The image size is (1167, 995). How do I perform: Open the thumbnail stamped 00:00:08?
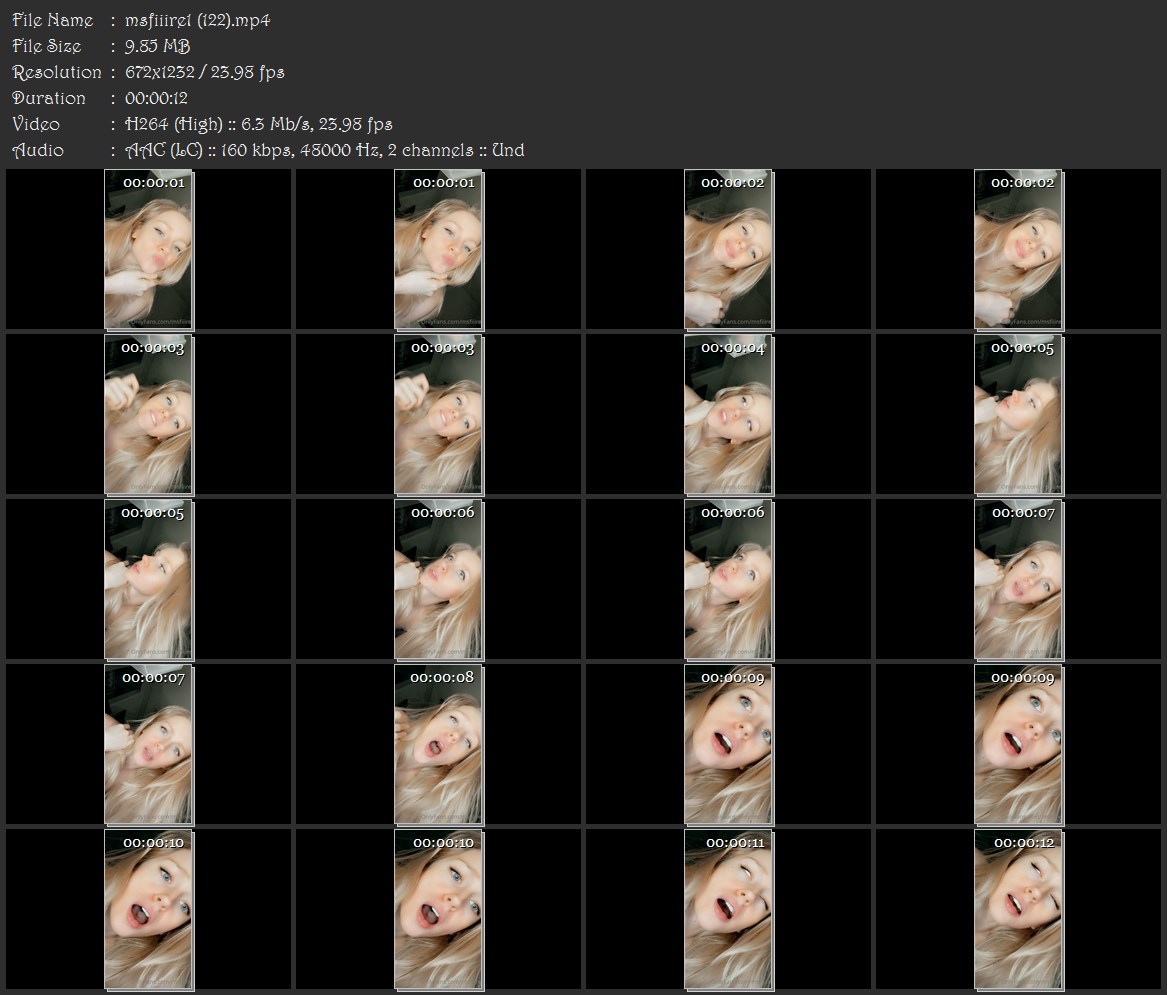439,744
